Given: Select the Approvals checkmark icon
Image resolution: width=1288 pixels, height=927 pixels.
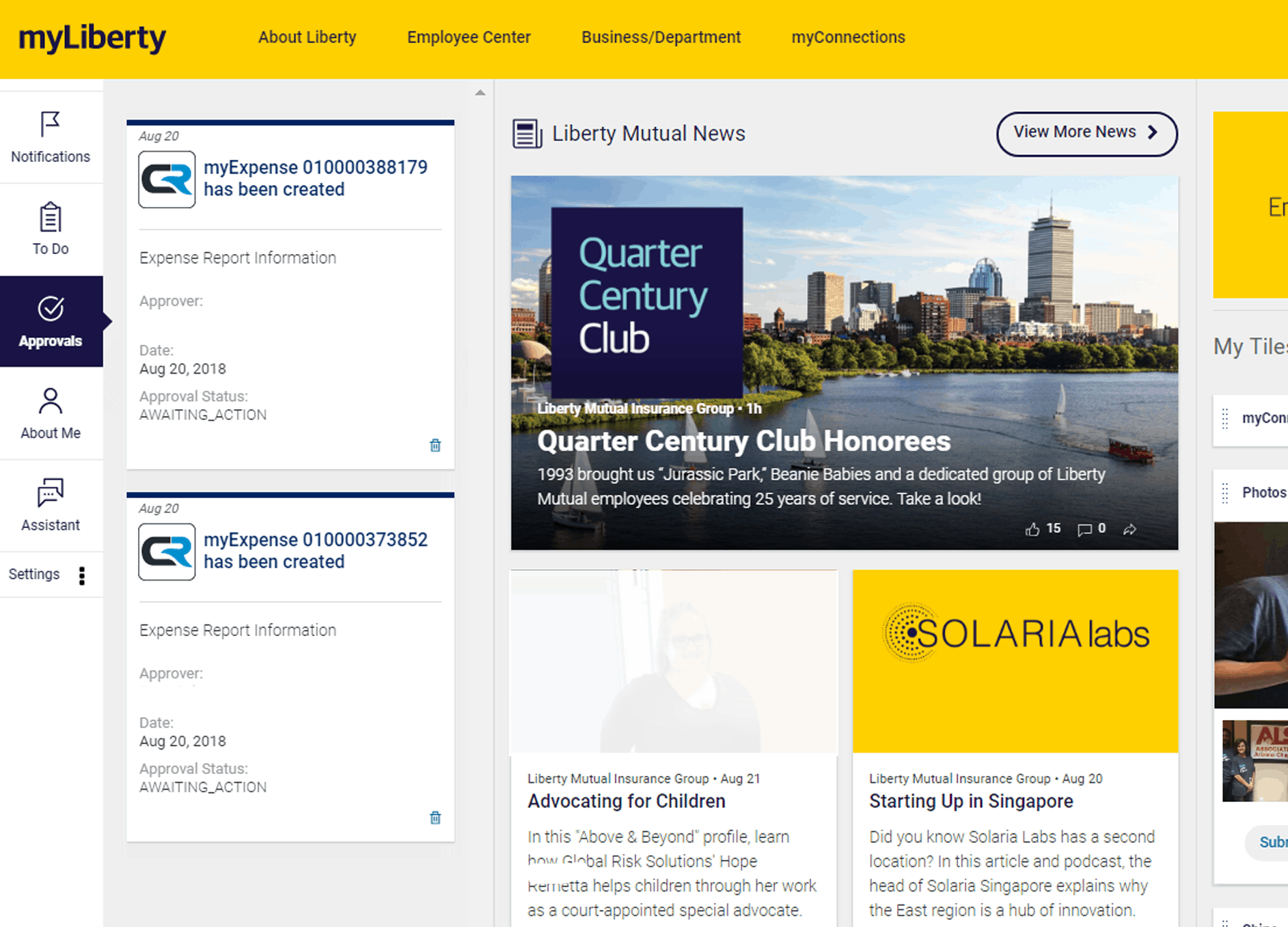Looking at the screenshot, I should tap(51, 309).
